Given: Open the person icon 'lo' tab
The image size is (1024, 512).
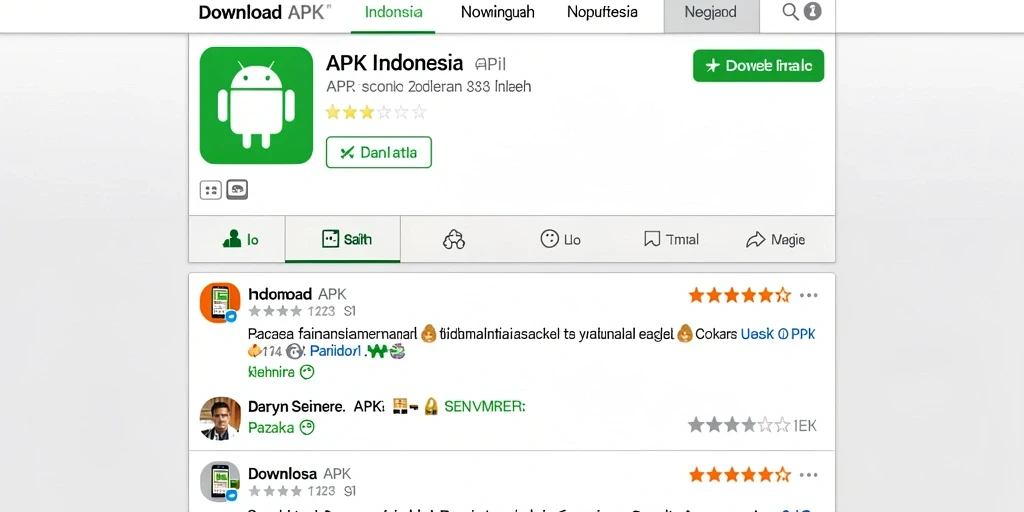Looking at the screenshot, I should pos(240,240).
